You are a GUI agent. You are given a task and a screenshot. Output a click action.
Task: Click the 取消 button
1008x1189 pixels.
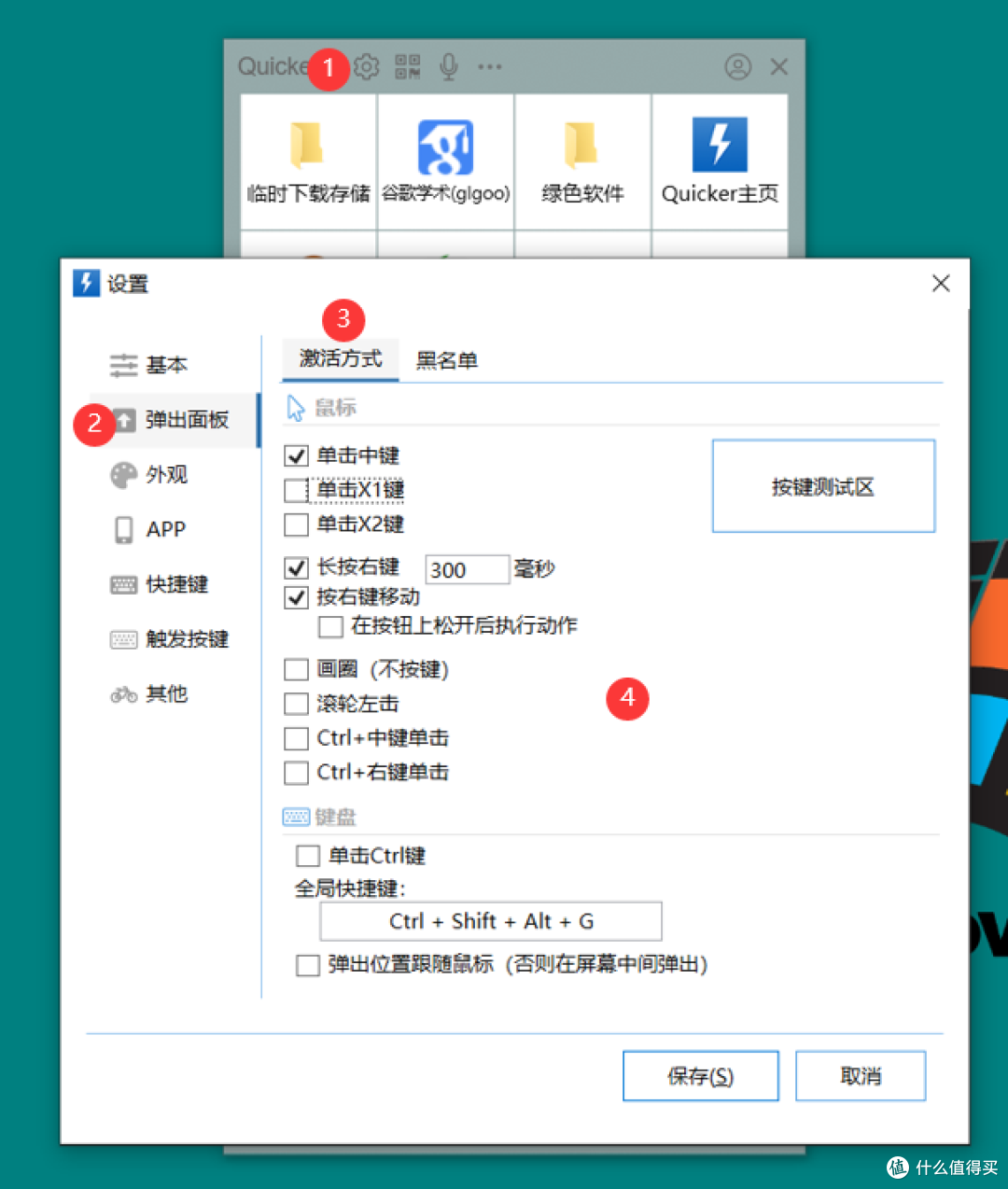861,1076
